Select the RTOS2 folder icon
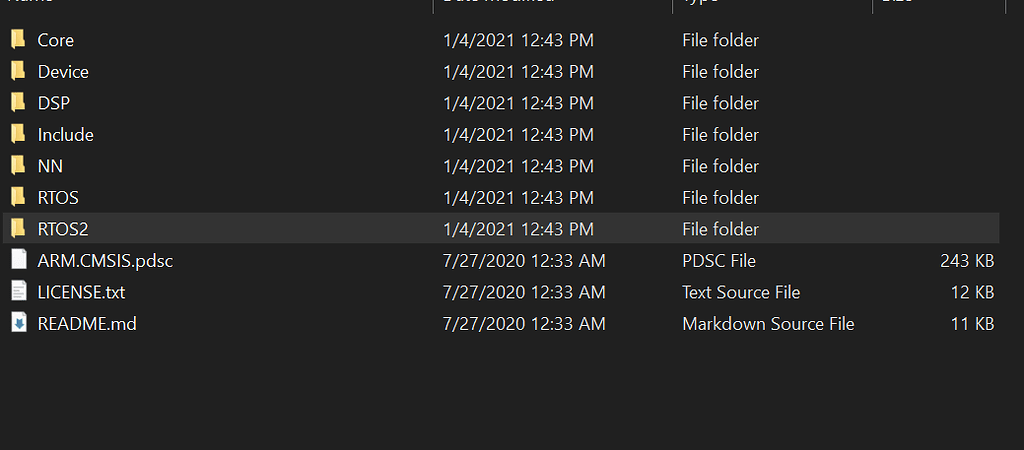This screenshot has height=450, width=1024. [18, 229]
